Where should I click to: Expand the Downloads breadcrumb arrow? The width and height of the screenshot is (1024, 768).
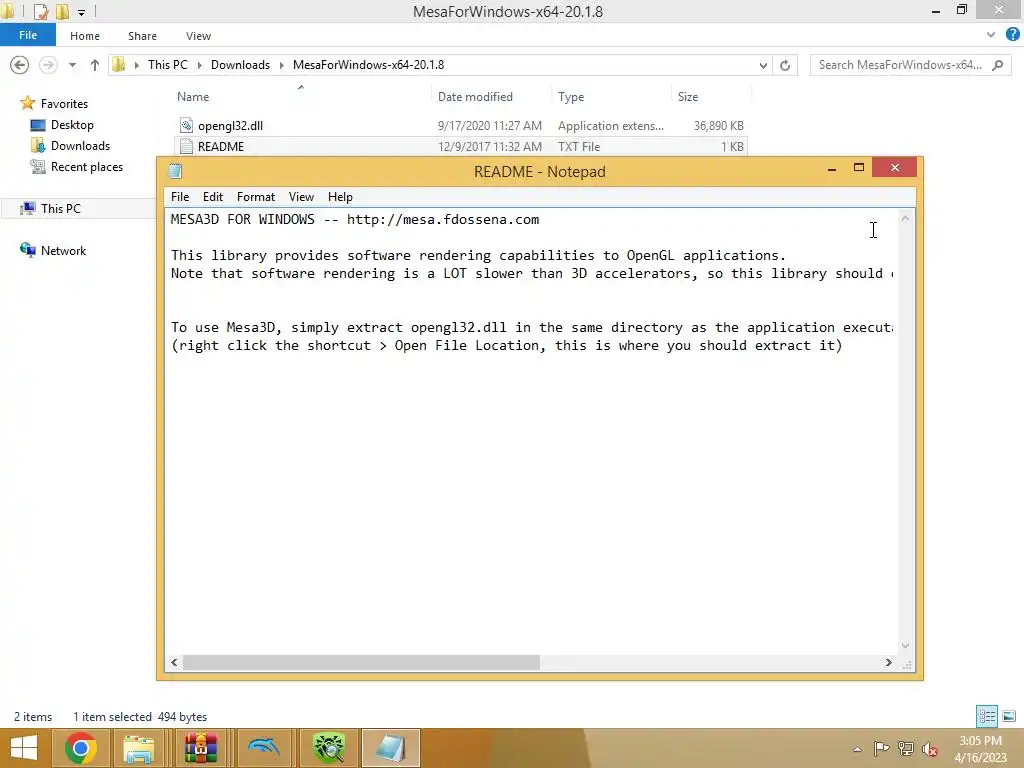(281, 65)
